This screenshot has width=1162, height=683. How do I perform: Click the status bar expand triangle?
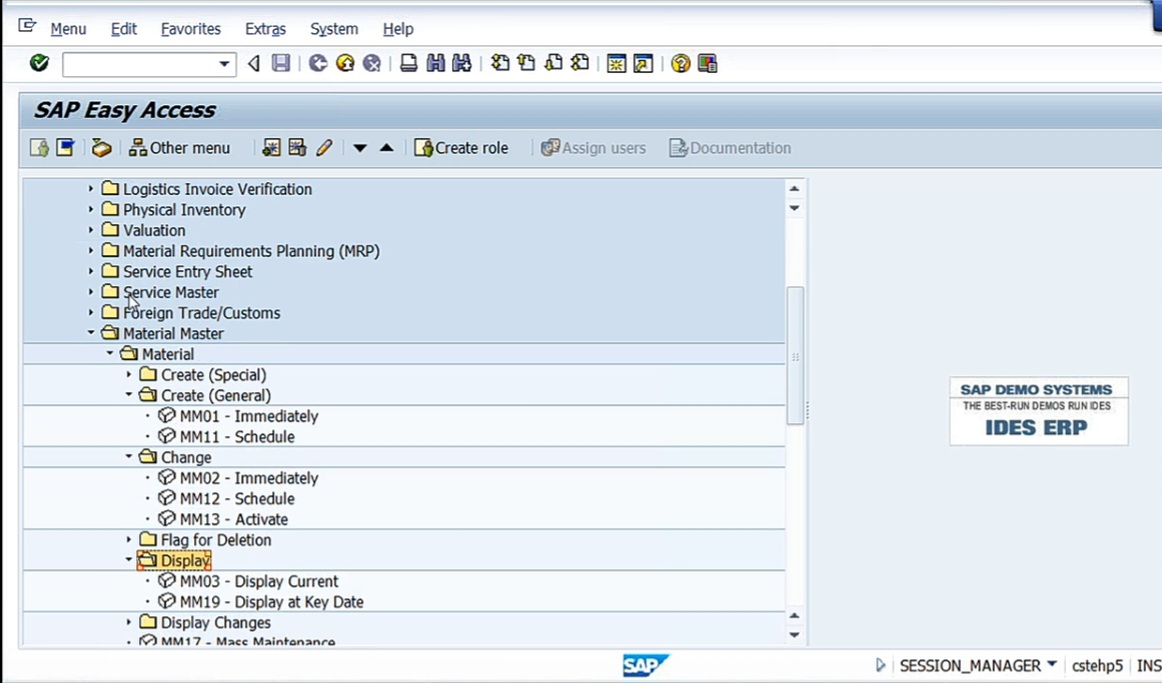click(880, 665)
